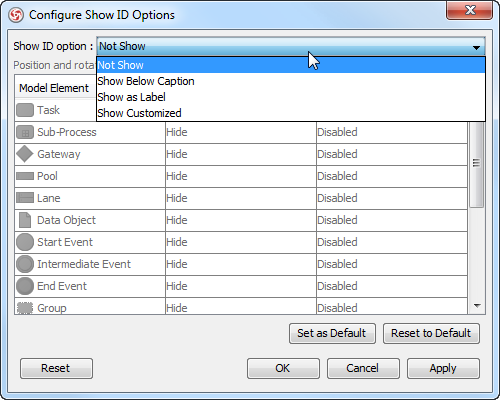
Task: Click the Hide cell in Lane row
Action: click(x=241, y=198)
